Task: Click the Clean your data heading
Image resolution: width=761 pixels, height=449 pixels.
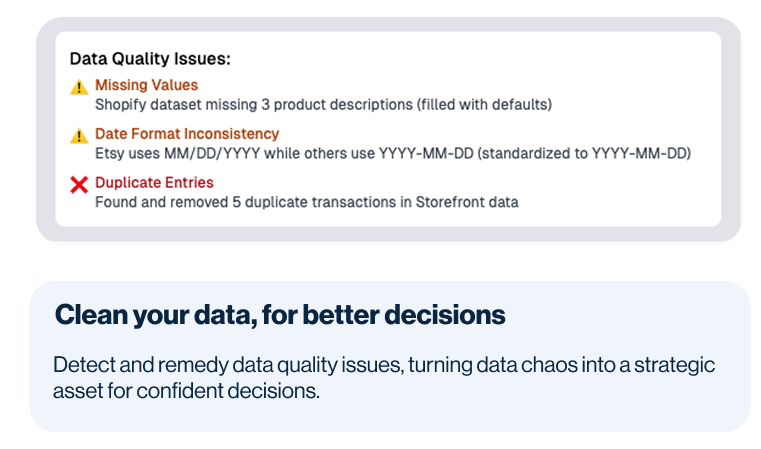Action: (x=280, y=315)
